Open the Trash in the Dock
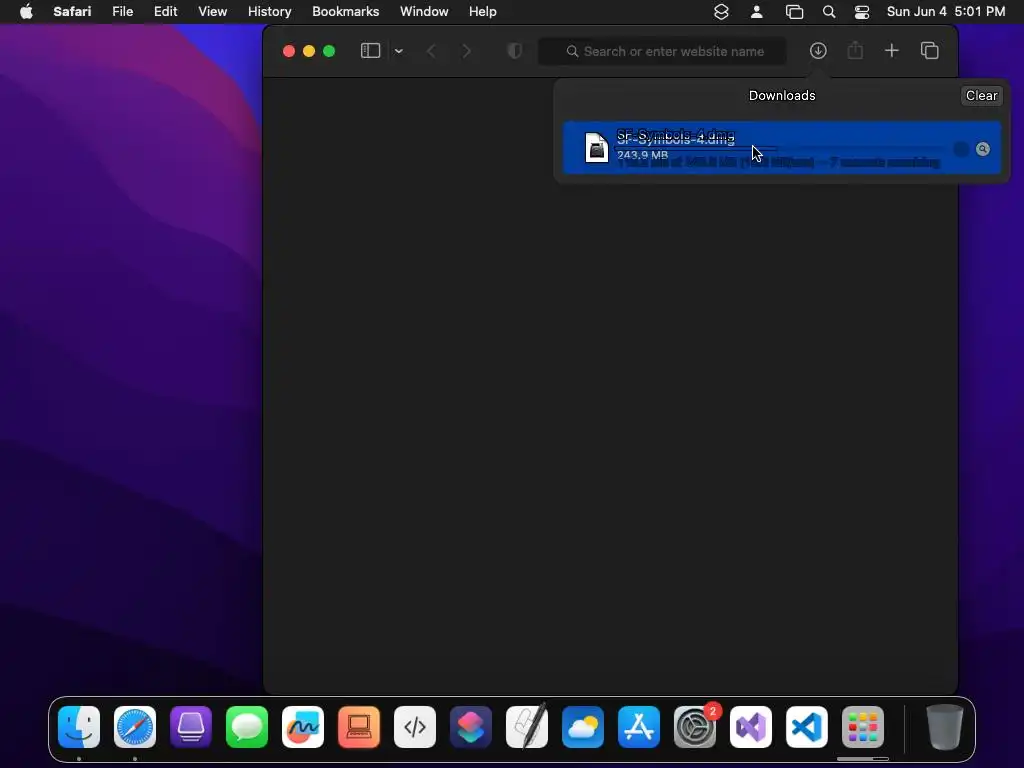1024x768 pixels. pyautogui.click(x=944, y=727)
